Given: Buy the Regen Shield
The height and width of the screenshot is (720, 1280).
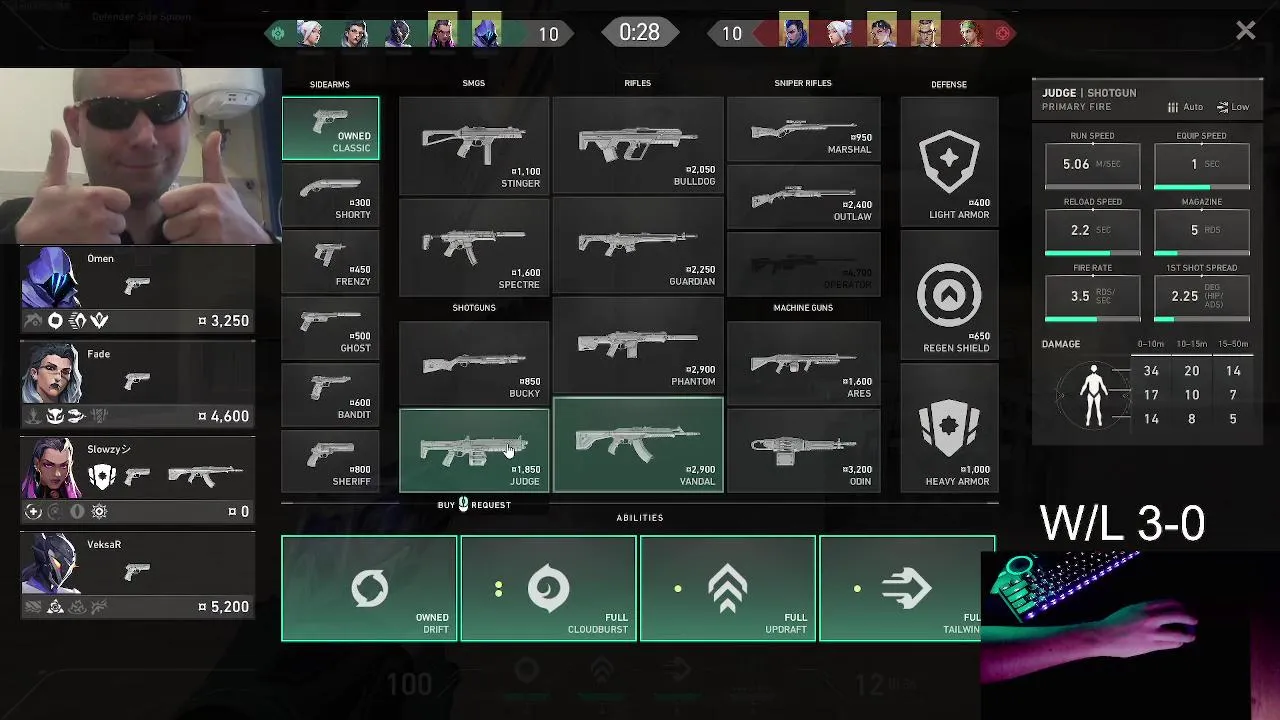Looking at the screenshot, I should pos(949,295).
